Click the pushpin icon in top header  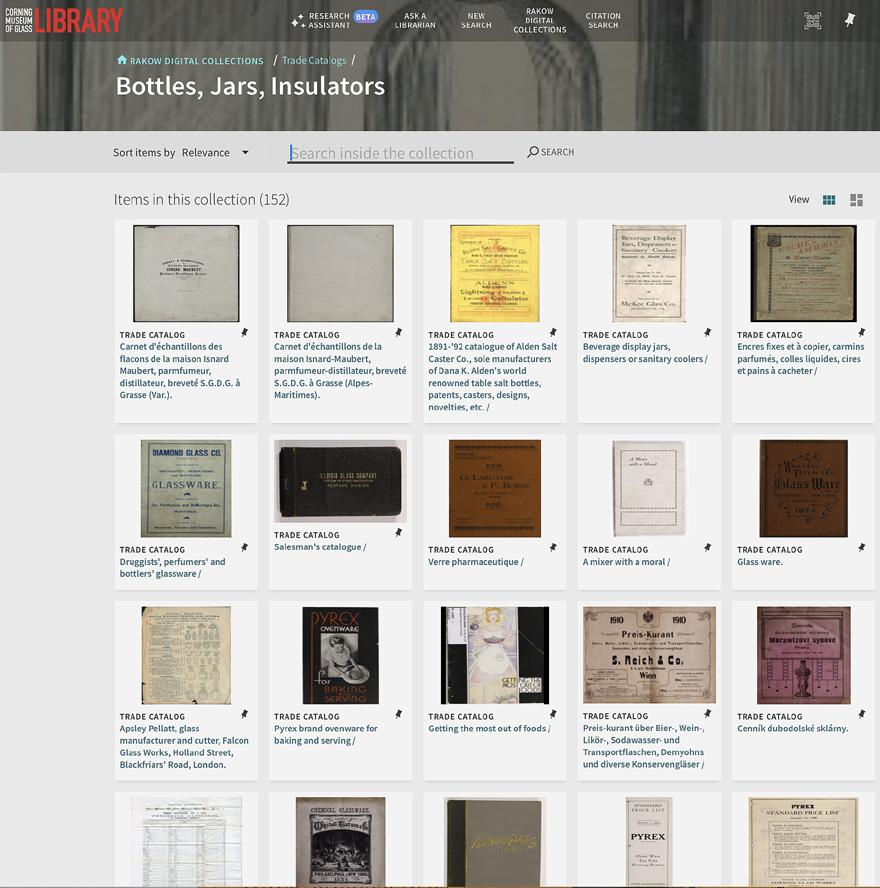click(x=849, y=20)
